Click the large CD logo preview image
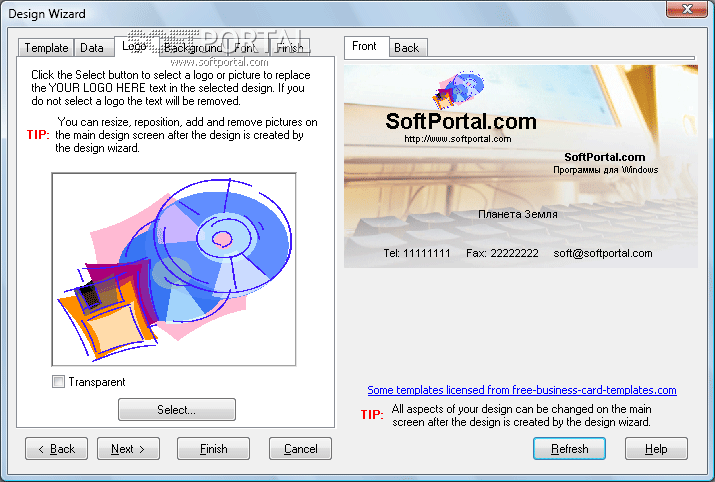The image size is (715, 482). click(174, 270)
